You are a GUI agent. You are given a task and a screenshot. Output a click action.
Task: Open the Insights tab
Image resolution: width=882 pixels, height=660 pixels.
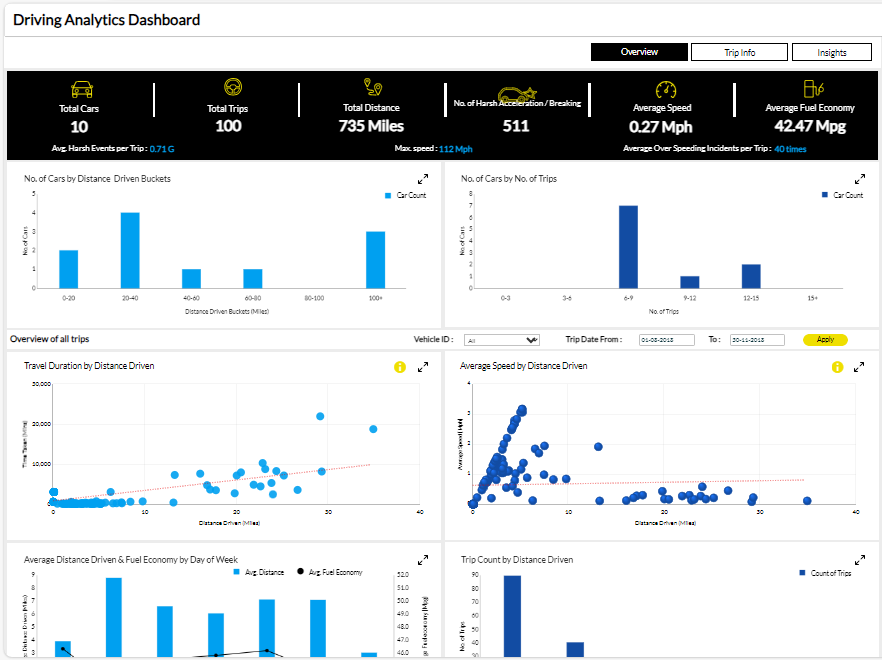pos(831,52)
